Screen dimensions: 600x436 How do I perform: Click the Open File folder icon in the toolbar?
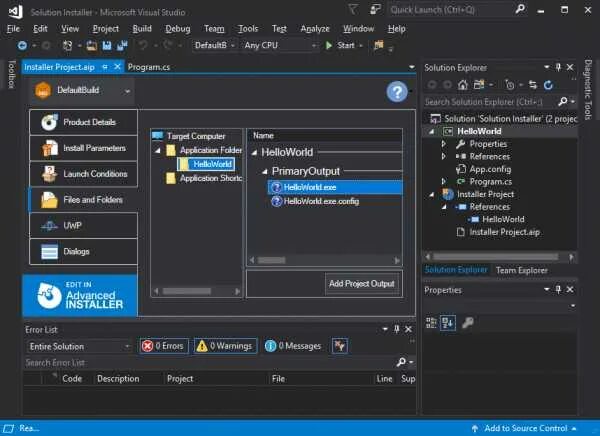pyautogui.click(x=91, y=46)
